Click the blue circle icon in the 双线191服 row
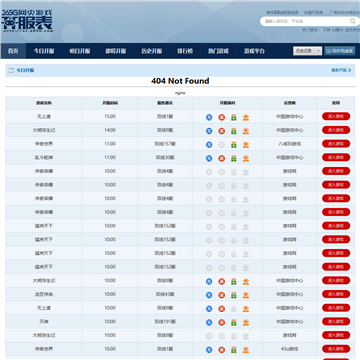Screen dimensions: 360x360 pyautogui.click(x=209, y=322)
